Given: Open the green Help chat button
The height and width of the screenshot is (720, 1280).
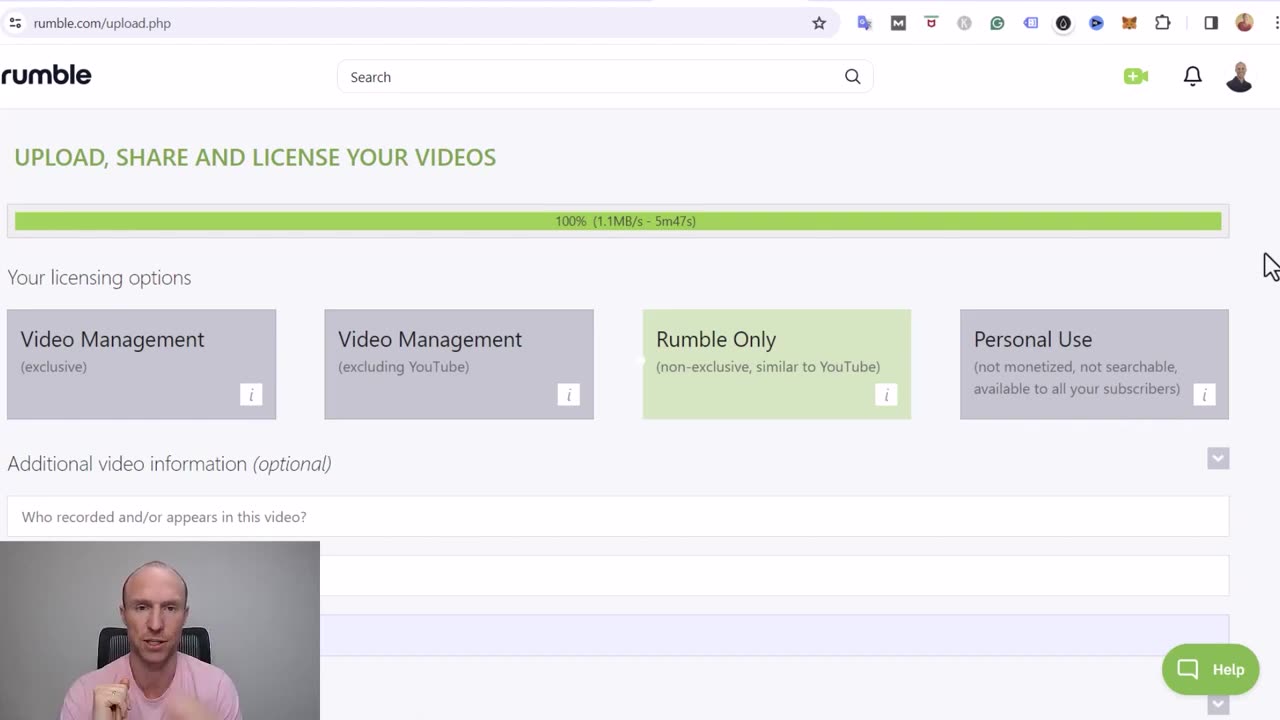Looking at the screenshot, I should tap(1210, 669).
